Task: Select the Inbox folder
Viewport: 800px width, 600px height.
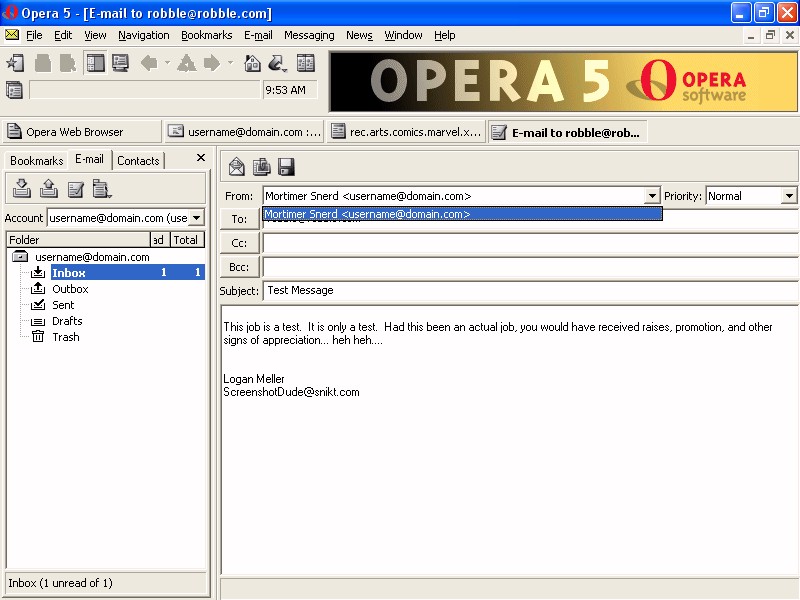Action: (x=128, y=272)
